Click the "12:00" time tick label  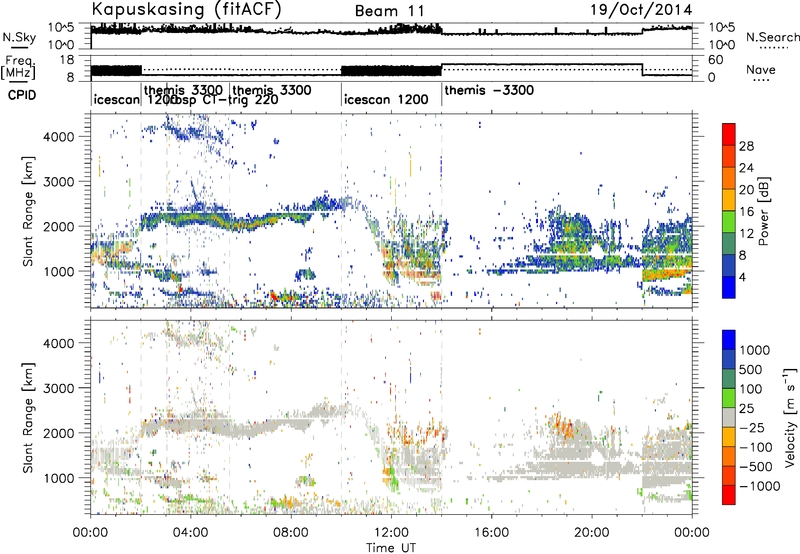point(391,533)
